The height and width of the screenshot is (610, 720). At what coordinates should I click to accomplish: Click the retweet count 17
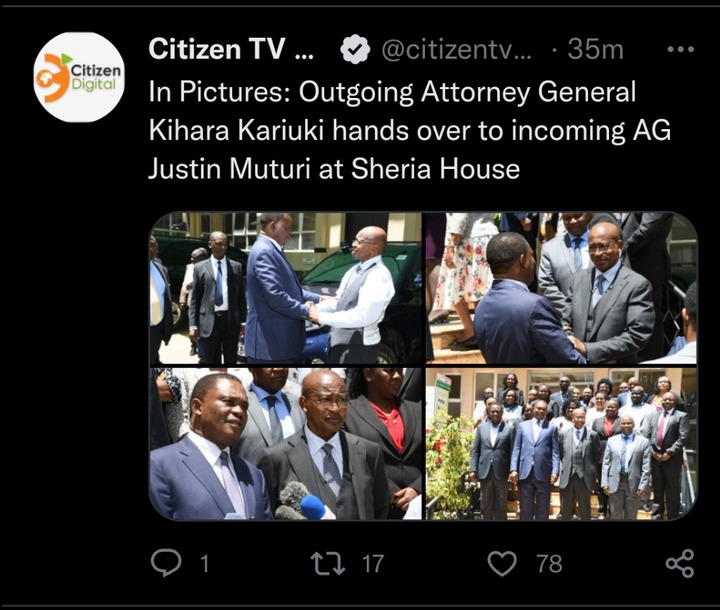(x=372, y=564)
